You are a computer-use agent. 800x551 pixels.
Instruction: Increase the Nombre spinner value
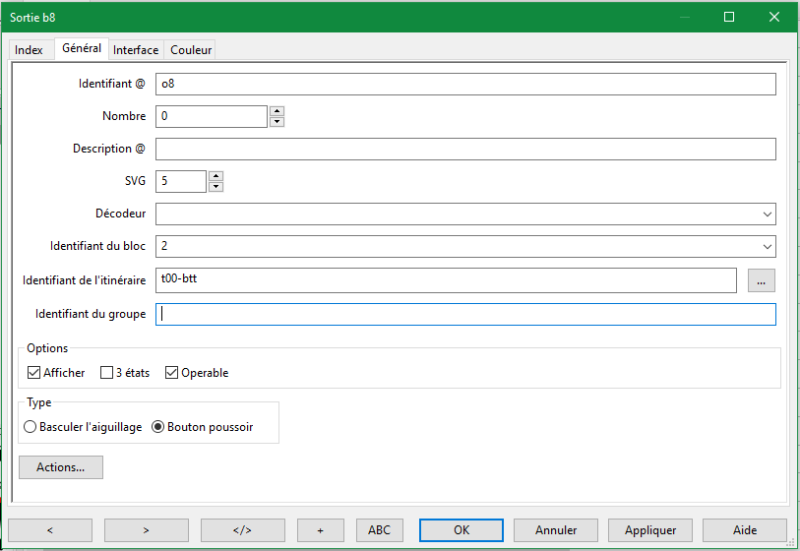click(277, 111)
